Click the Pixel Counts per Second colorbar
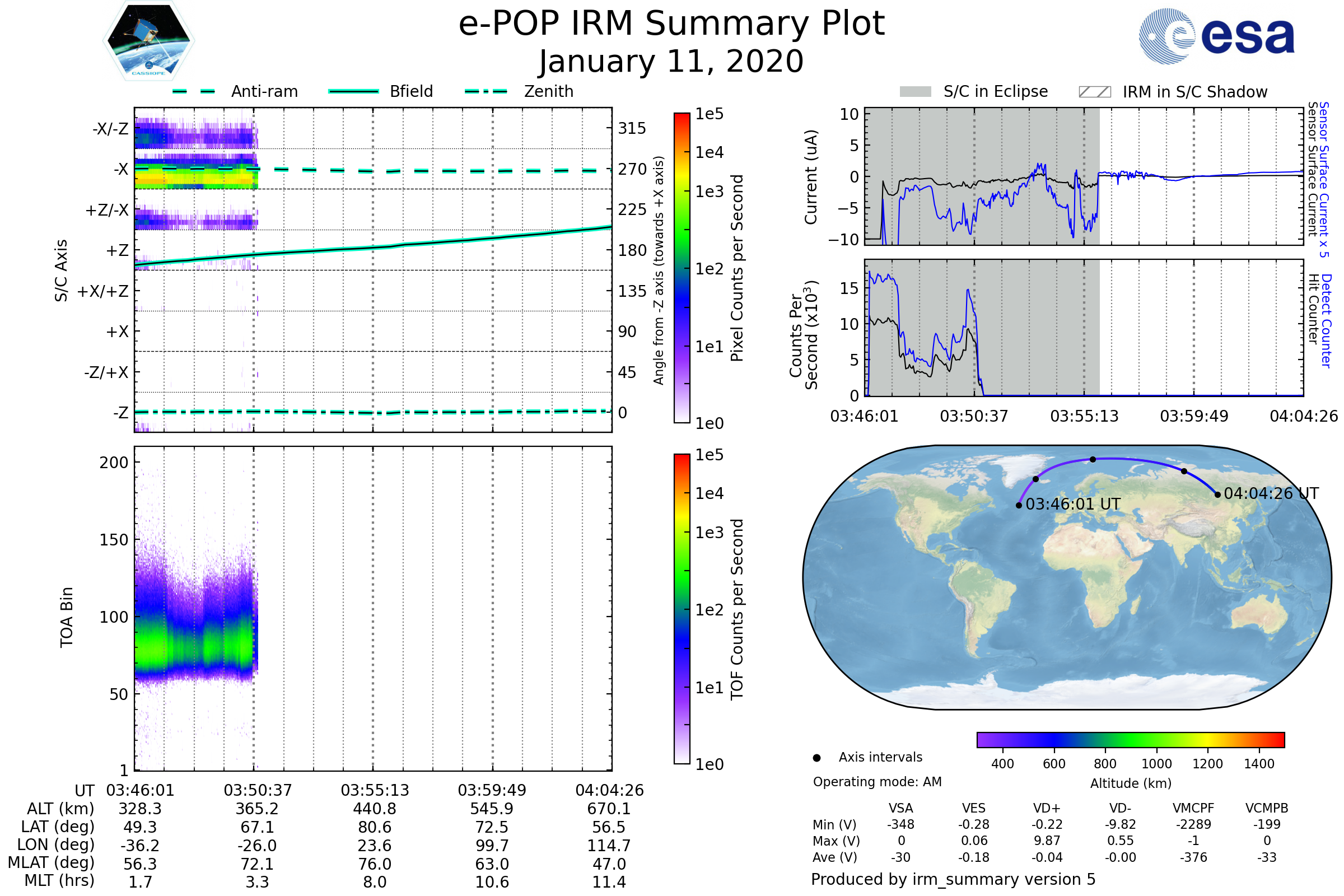The image size is (1344, 896). 682,268
